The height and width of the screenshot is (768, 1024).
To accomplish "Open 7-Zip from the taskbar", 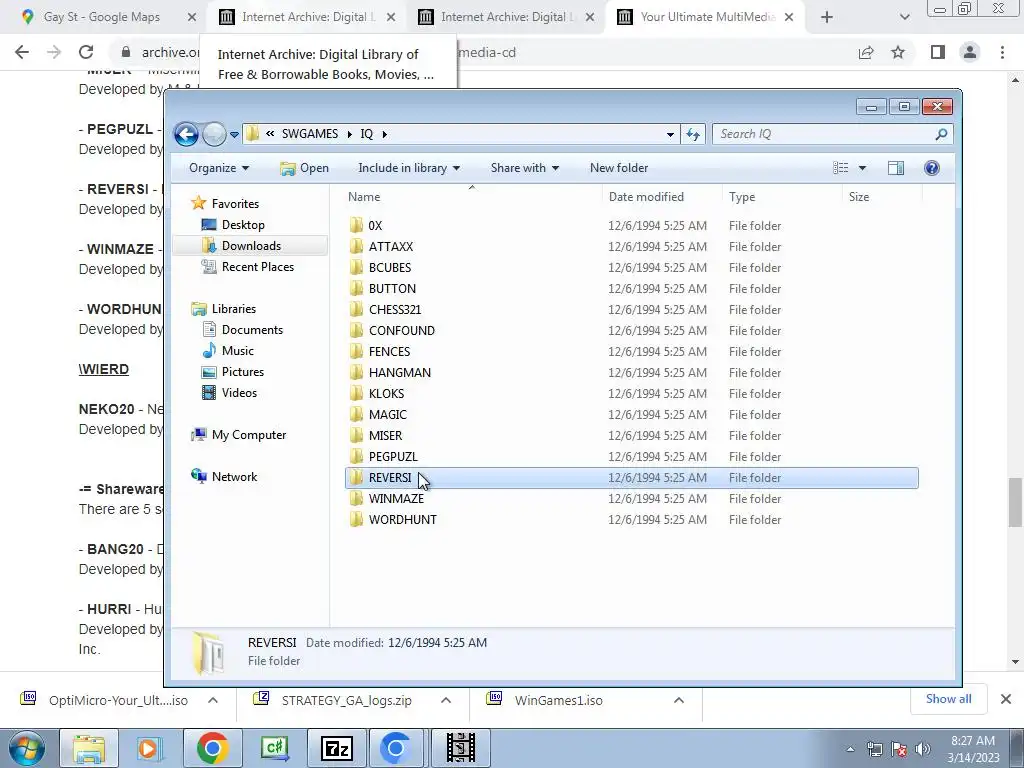I will pyautogui.click(x=337, y=748).
